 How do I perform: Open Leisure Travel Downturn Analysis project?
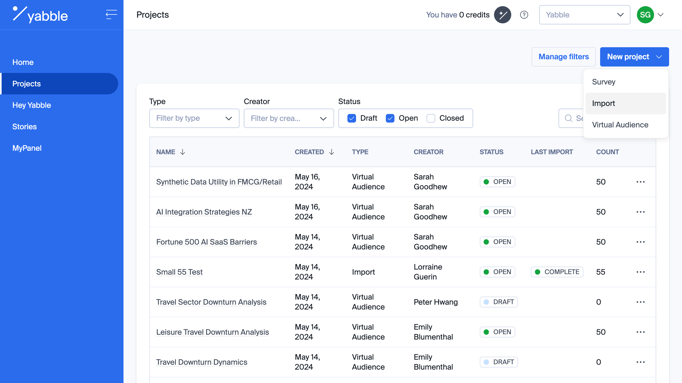[213, 332]
